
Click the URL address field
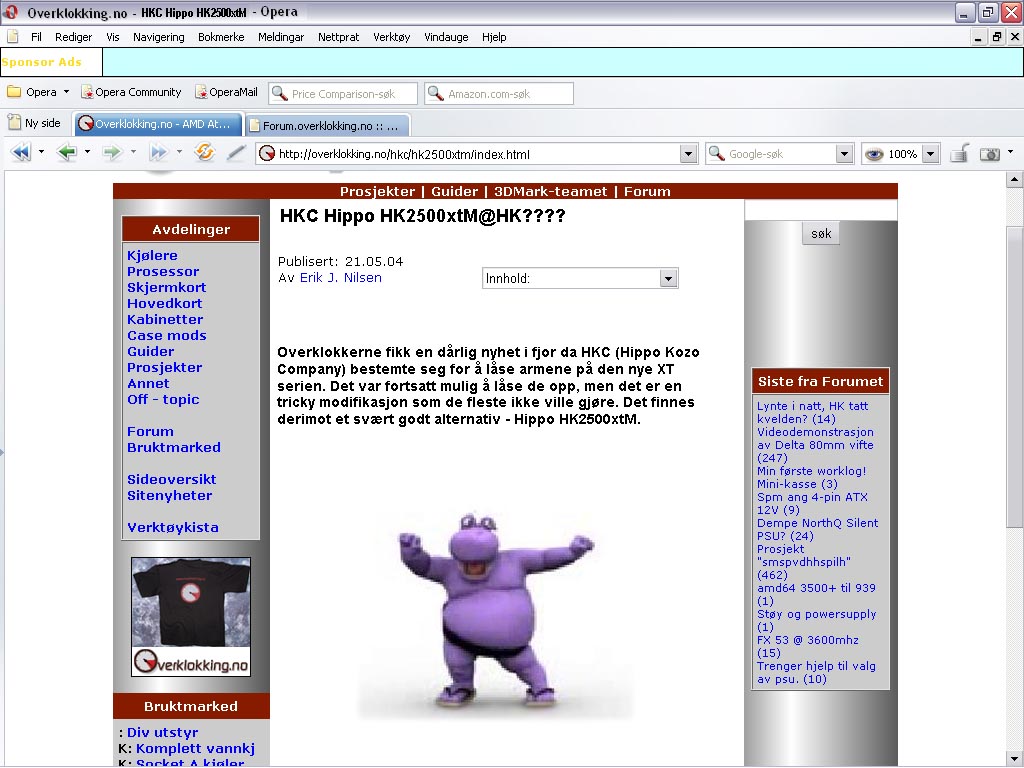coord(475,154)
